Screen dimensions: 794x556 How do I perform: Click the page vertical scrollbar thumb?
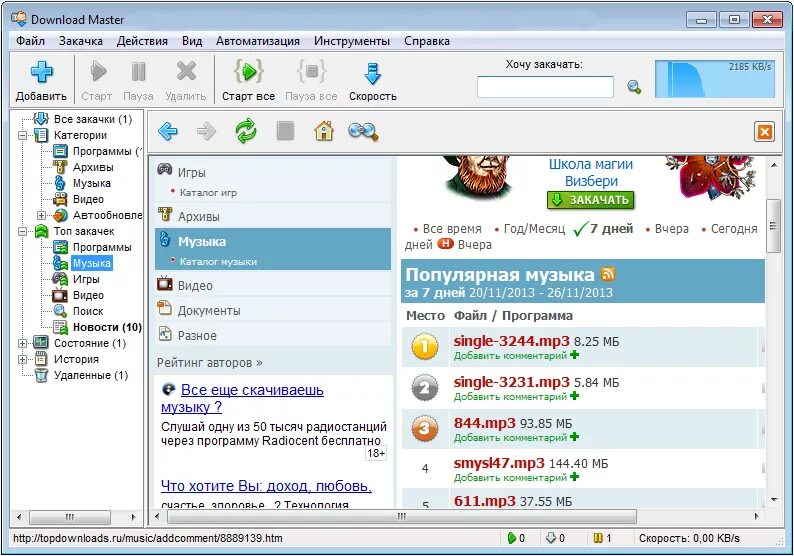coord(773,226)
